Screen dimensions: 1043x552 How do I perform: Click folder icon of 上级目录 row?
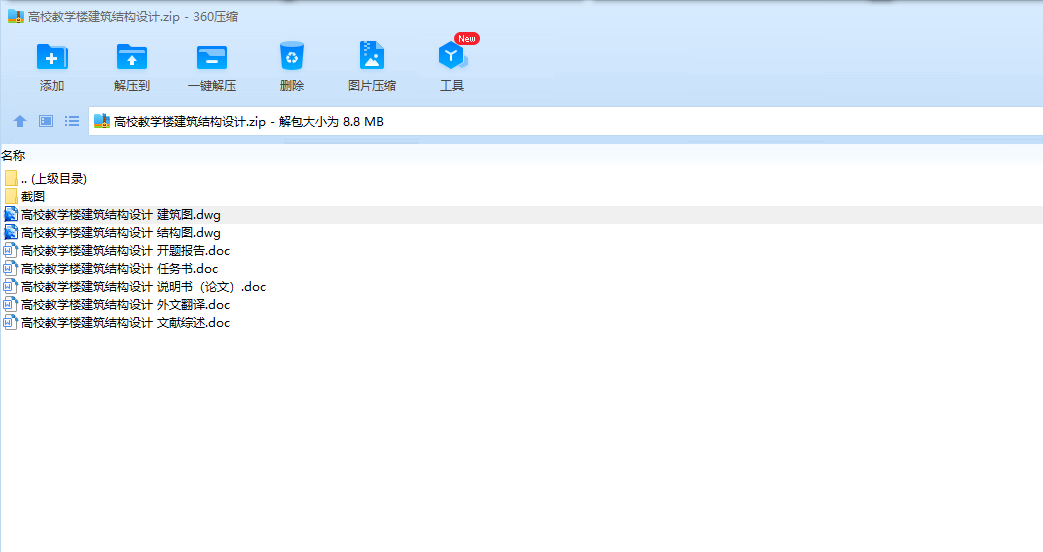click(11, 178)
